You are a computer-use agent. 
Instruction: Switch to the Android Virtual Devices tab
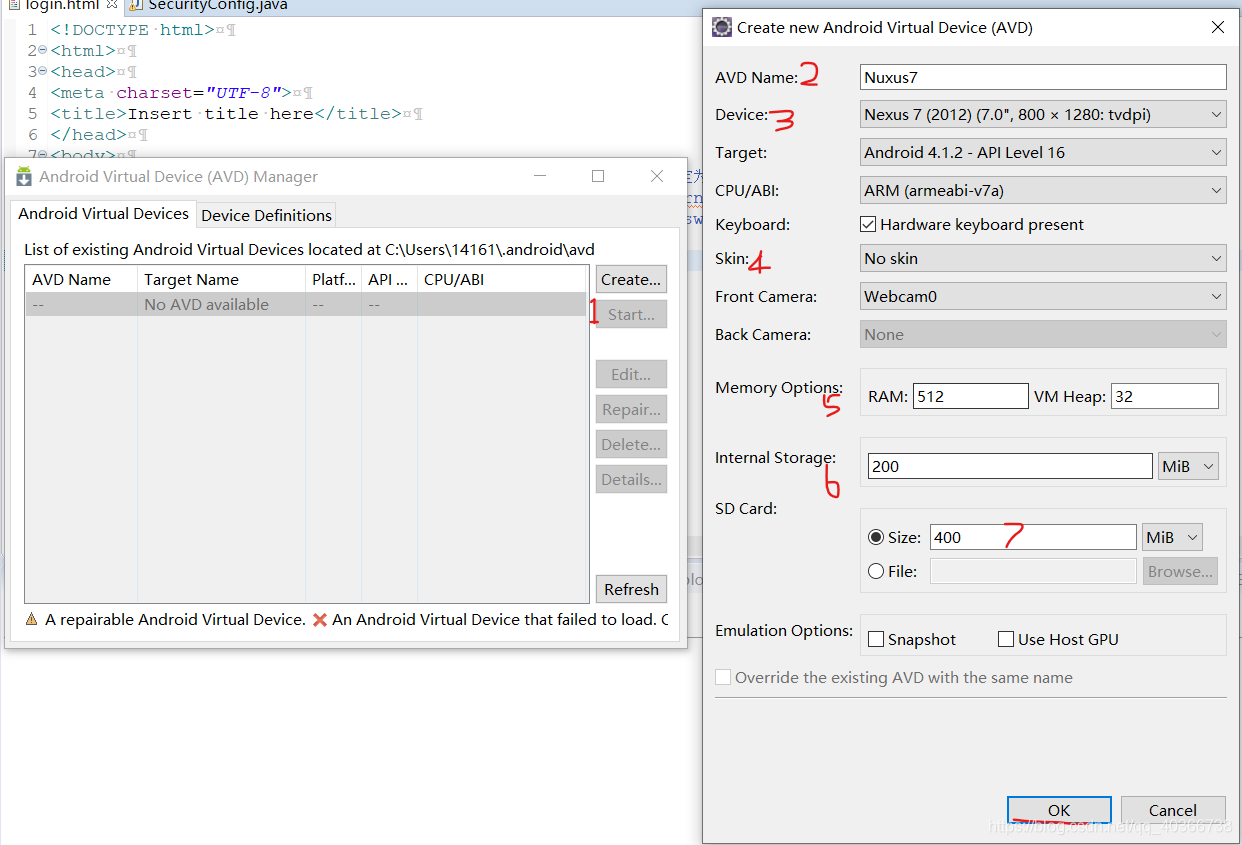[x=104, y=214]
